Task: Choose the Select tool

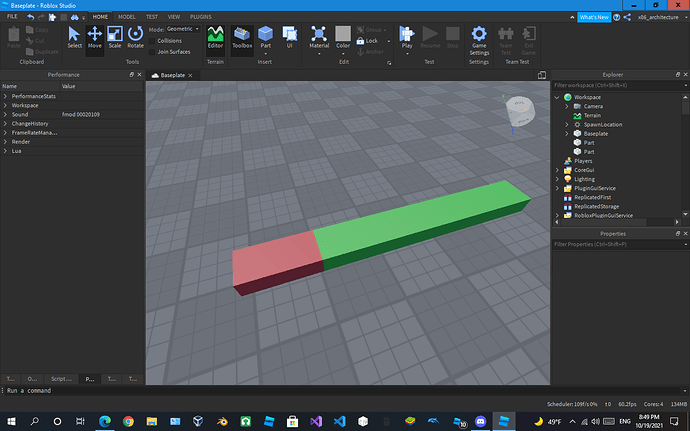Action: 74,37
